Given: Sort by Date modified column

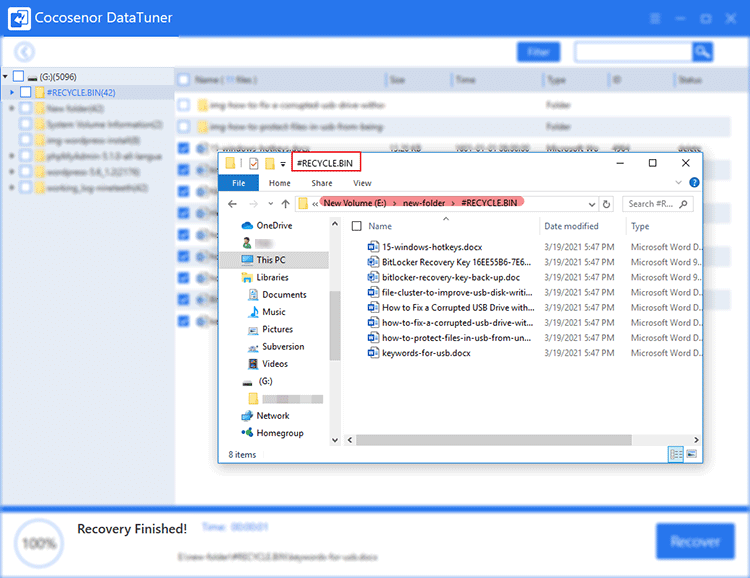Looking at the screenshot, I should tap(571, 226).
